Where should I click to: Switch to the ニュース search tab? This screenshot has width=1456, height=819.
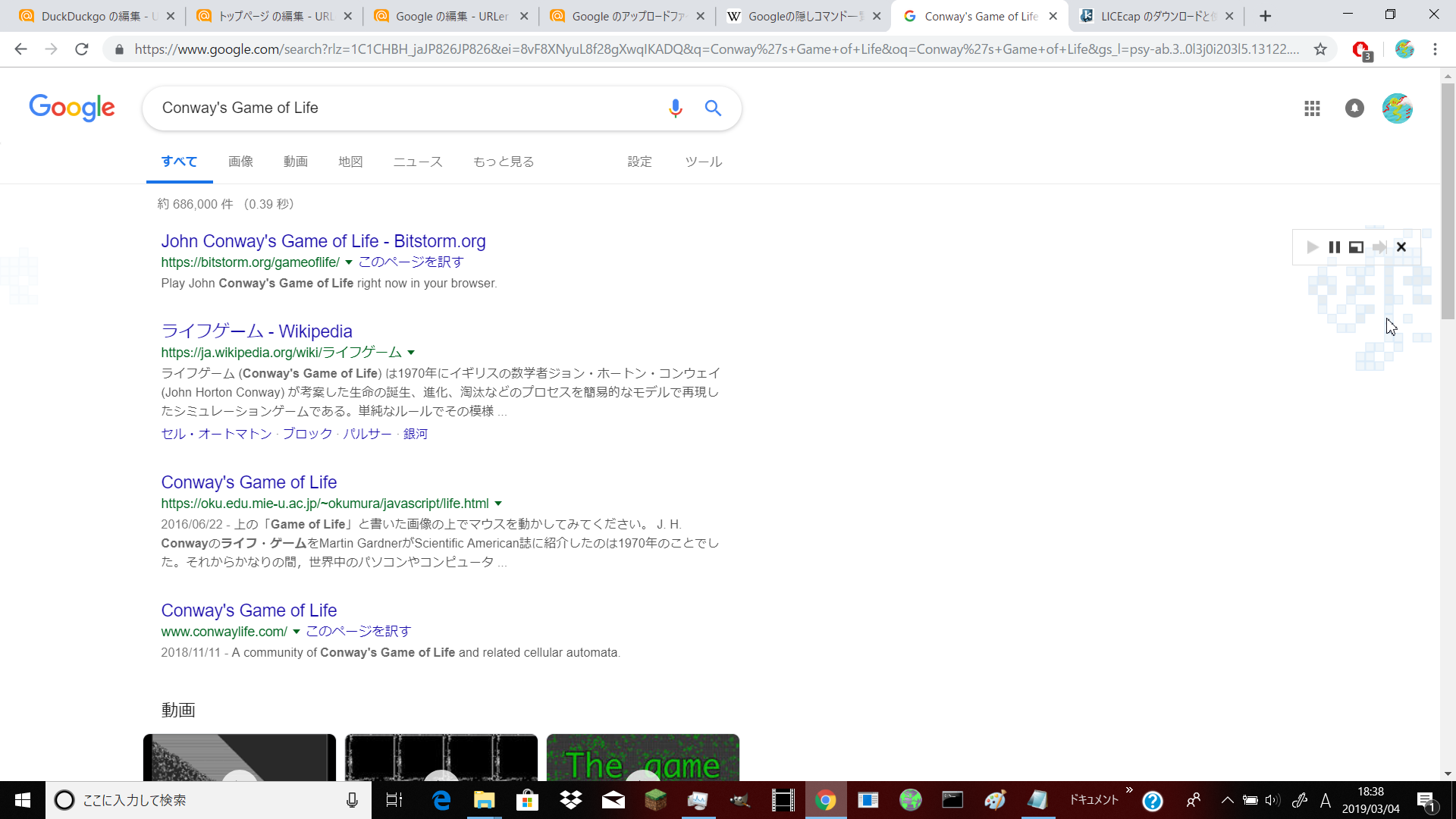click(418, 162)
